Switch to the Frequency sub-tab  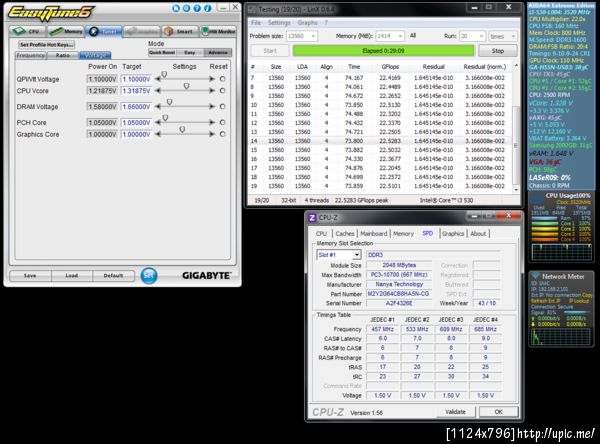[31, 56]
